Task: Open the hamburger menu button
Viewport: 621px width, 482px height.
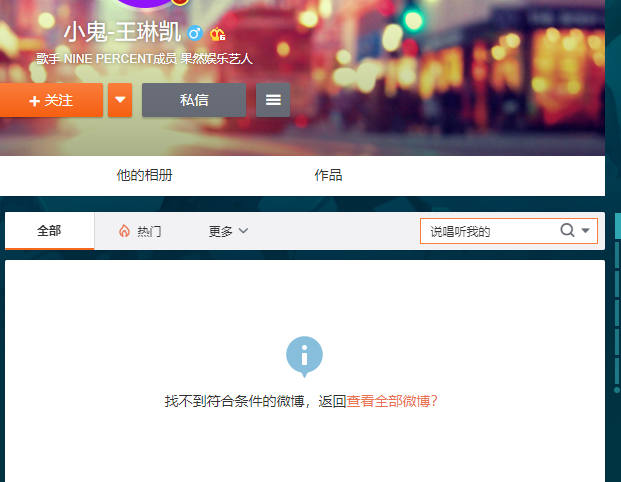Action: 273,100
